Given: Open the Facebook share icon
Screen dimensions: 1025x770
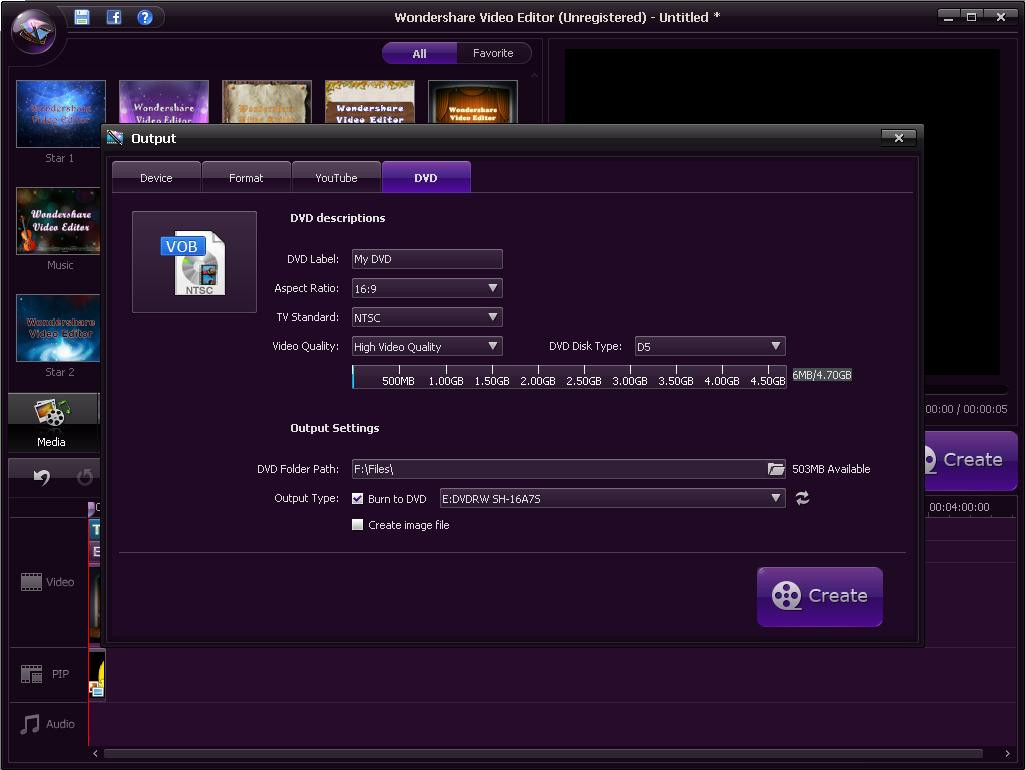Looking at the screenshot, I should (x=114, y=17).
